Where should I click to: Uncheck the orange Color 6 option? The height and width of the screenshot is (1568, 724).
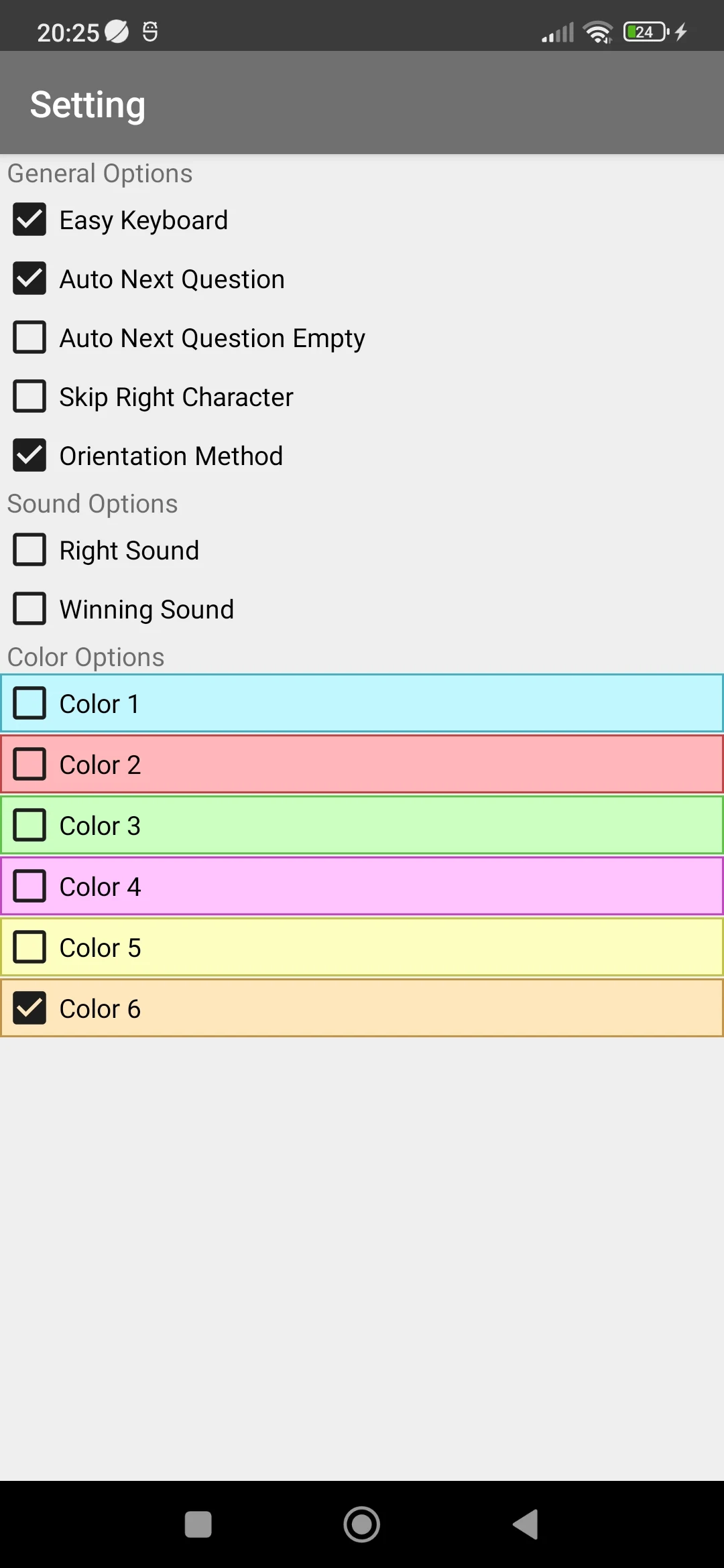(x=362, y=1008)
